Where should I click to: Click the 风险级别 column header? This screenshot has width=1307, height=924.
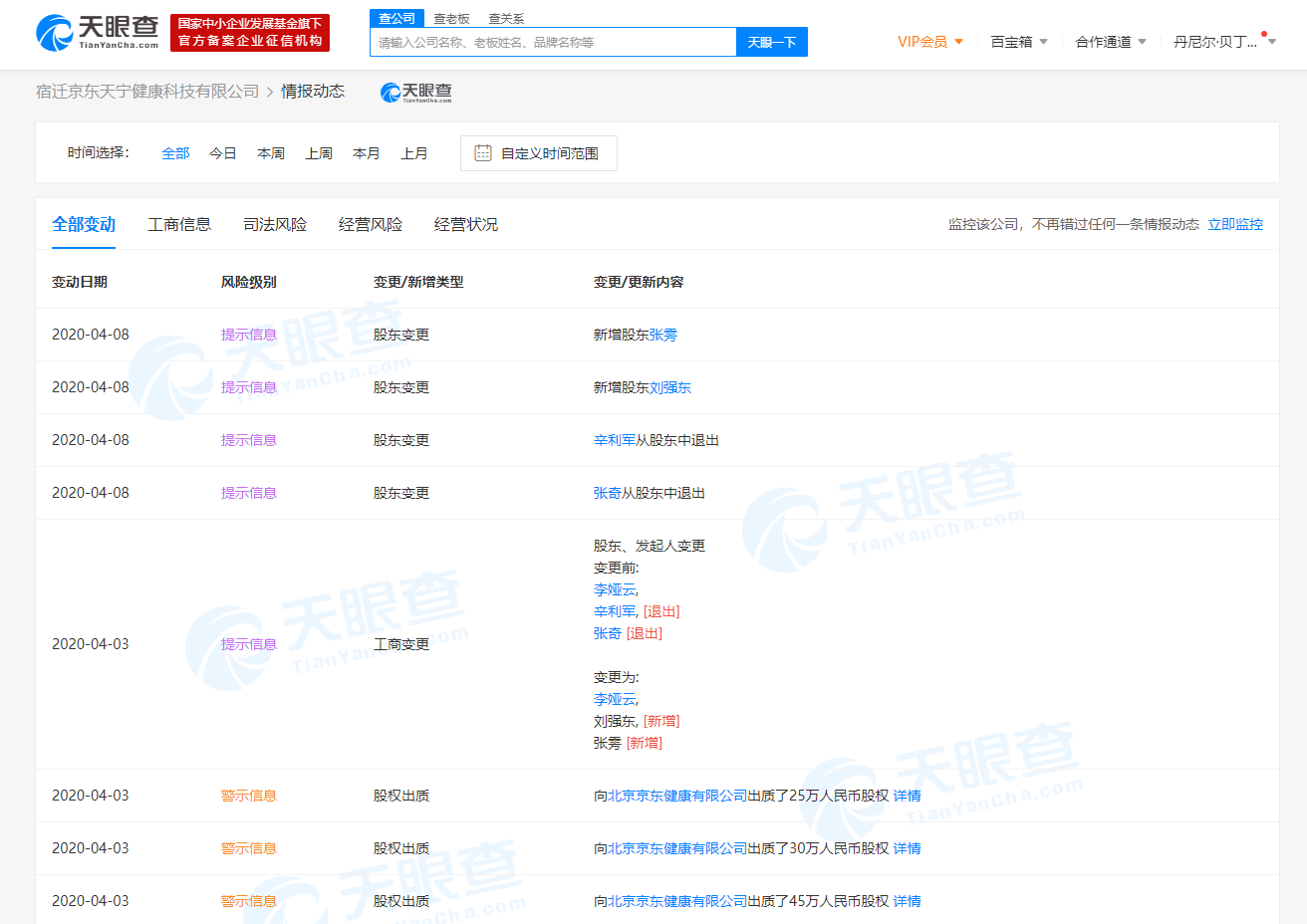click(x=249, y=282)
